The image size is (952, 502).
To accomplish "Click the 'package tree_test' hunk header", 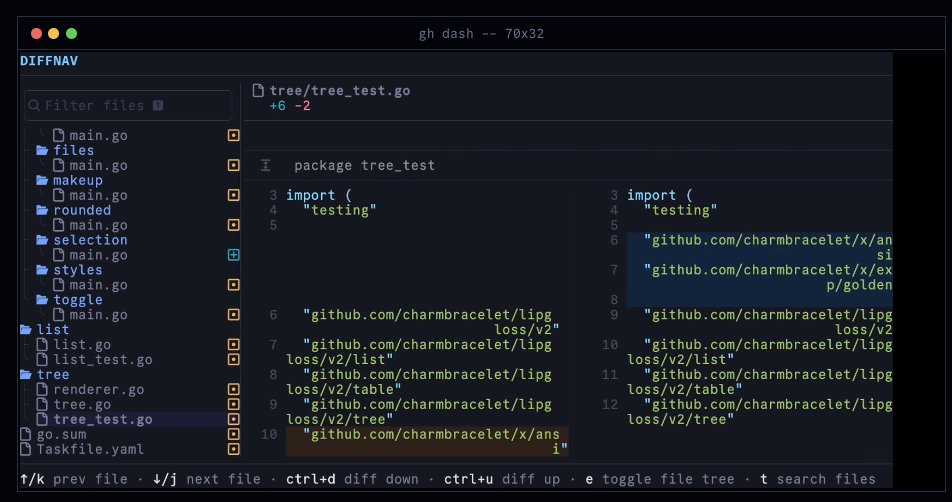I will tap(364, 165).
